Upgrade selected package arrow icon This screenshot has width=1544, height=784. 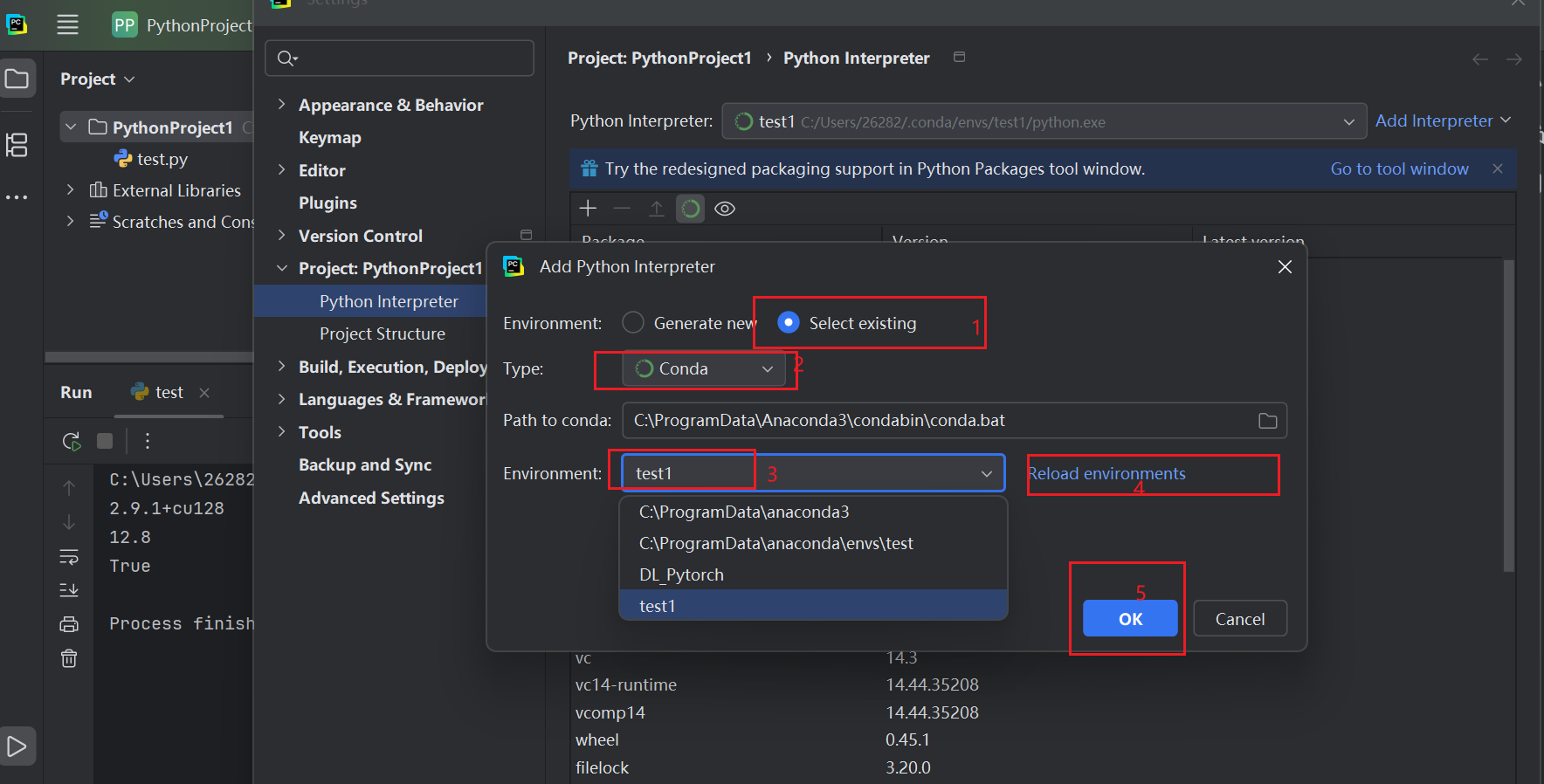657,208
